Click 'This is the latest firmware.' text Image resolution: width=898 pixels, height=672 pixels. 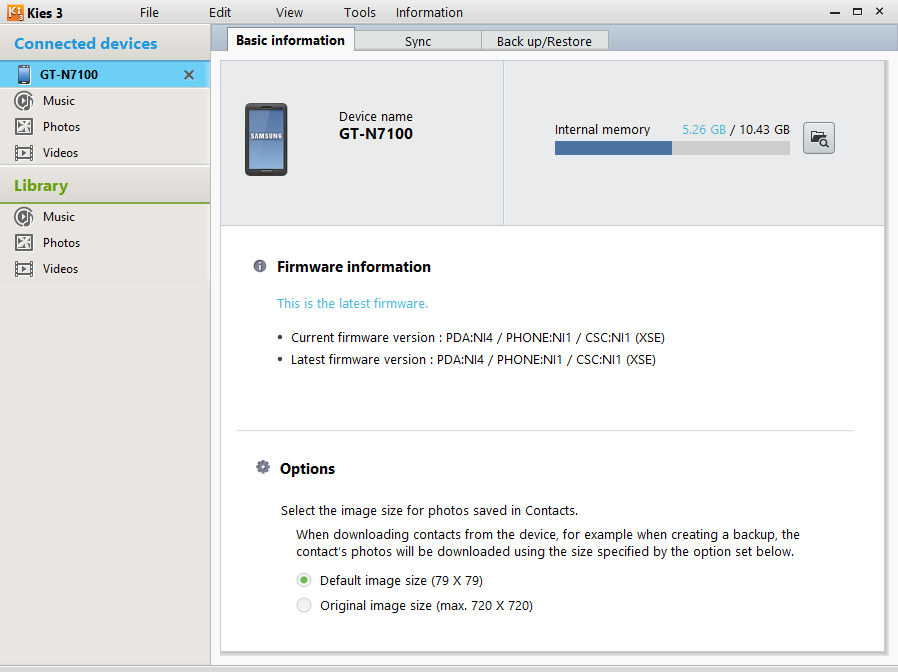352,304
